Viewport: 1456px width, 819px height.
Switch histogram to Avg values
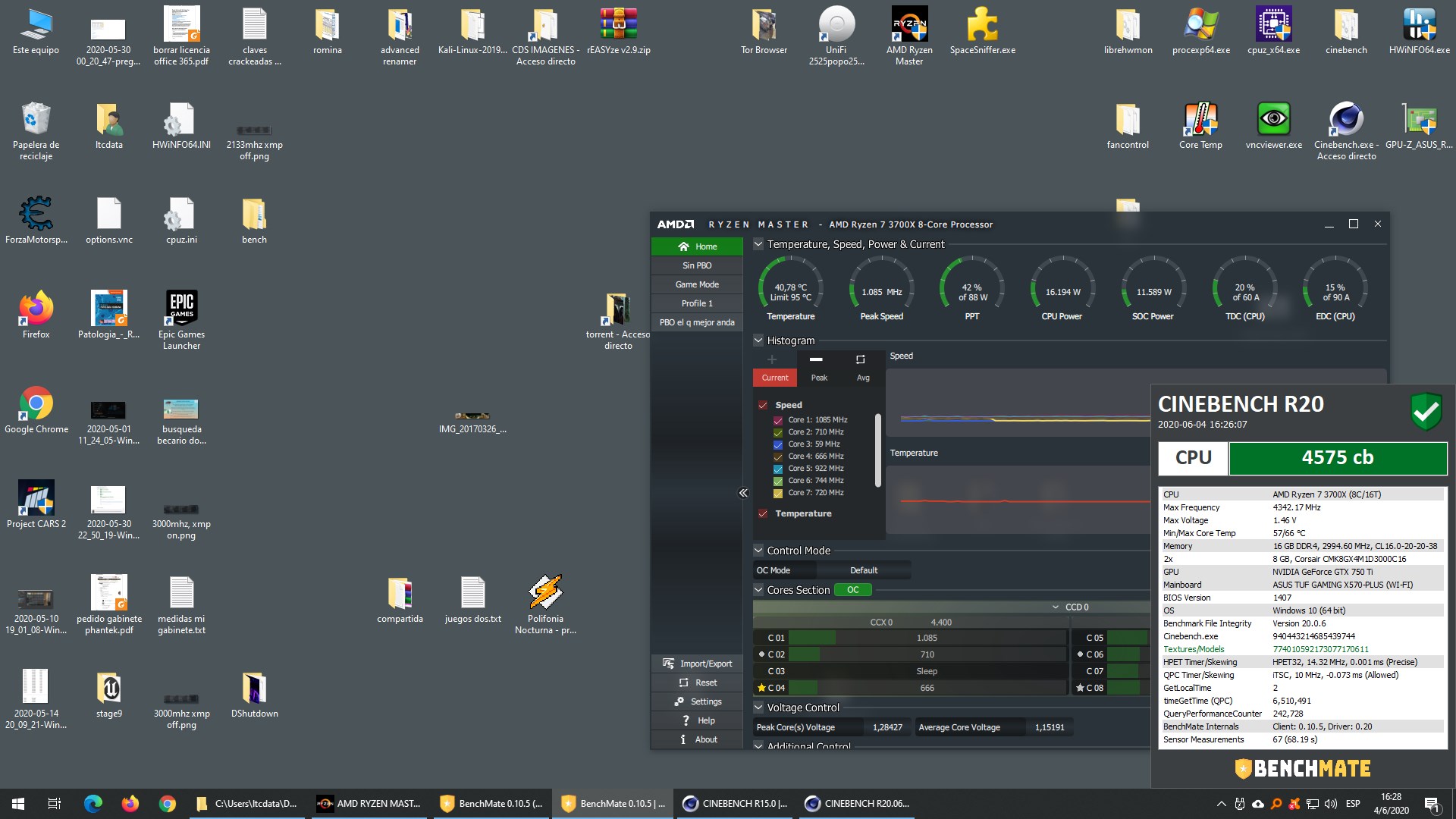coord(863,378)
